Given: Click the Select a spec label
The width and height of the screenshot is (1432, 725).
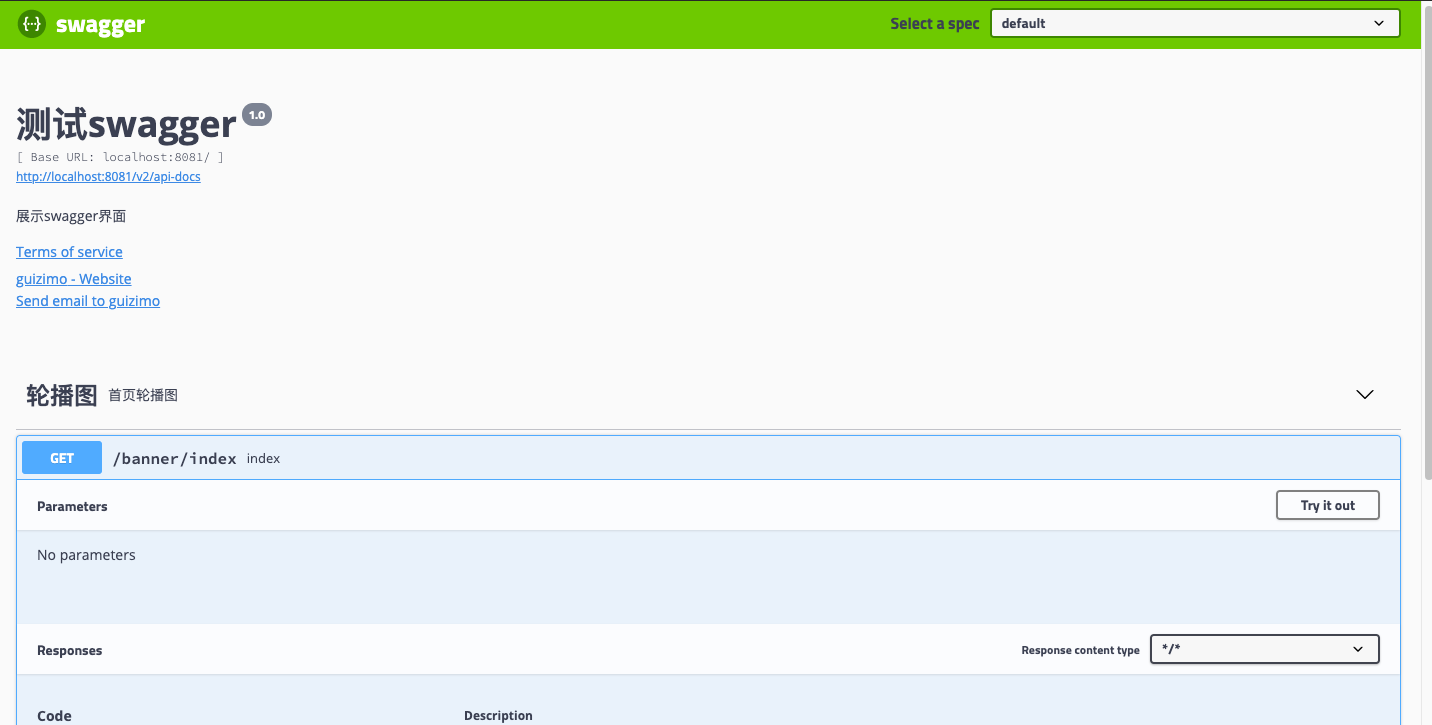Looking at the screenshot, I should [935, 23].
